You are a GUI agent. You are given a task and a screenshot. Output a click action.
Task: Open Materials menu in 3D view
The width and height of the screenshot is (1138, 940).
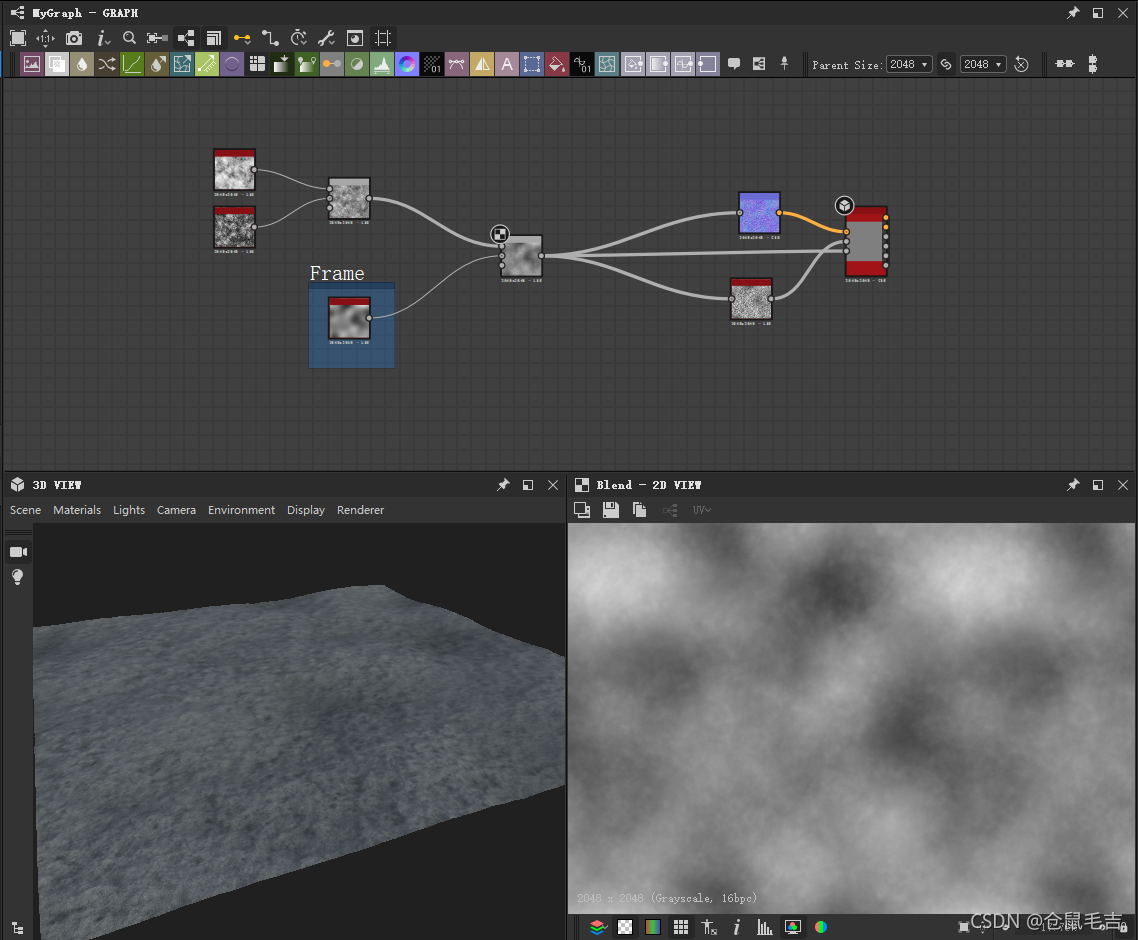point(77,510)
